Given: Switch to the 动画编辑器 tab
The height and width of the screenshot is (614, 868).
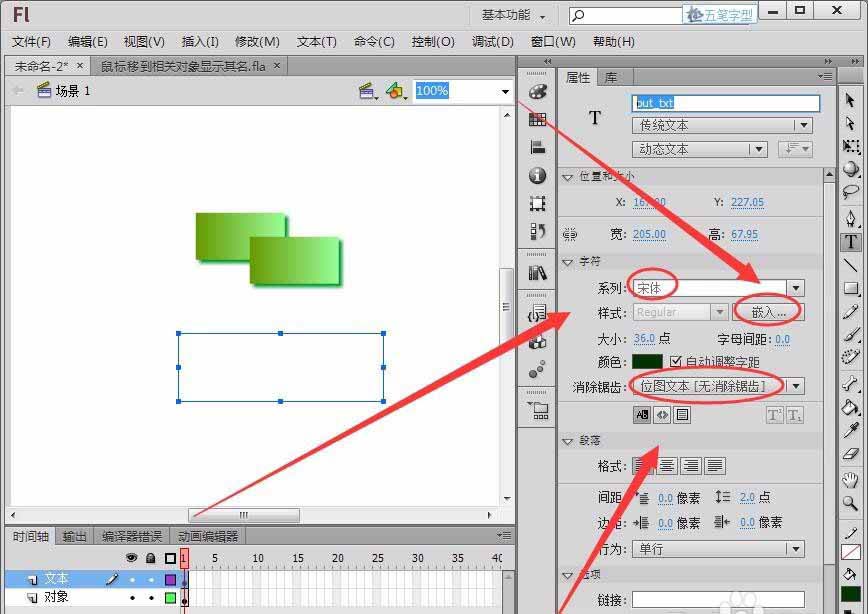Looking at the screenshot, I should click(x=208, y=536).
